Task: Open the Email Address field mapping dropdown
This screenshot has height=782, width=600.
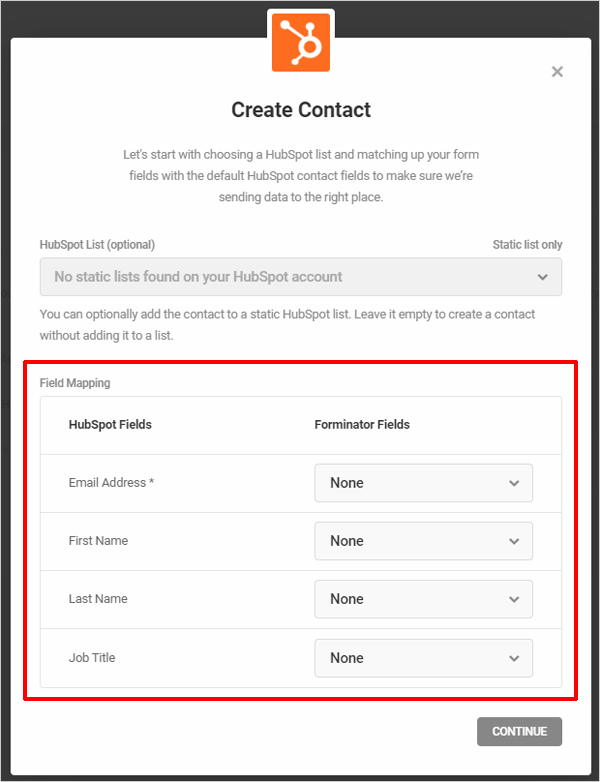Action: tap(423, 483)
